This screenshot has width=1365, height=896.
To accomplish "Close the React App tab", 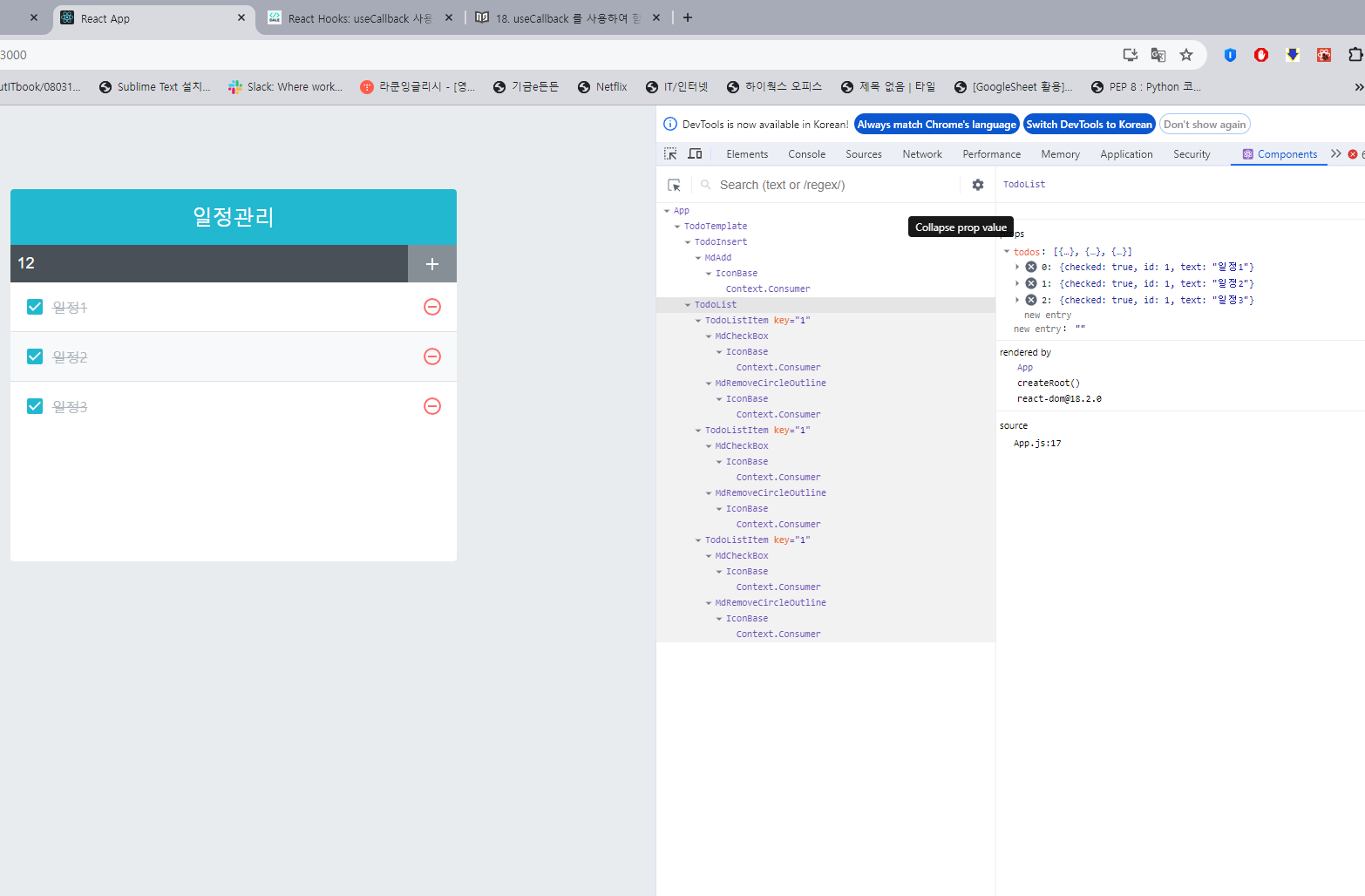I will (241, 17).
